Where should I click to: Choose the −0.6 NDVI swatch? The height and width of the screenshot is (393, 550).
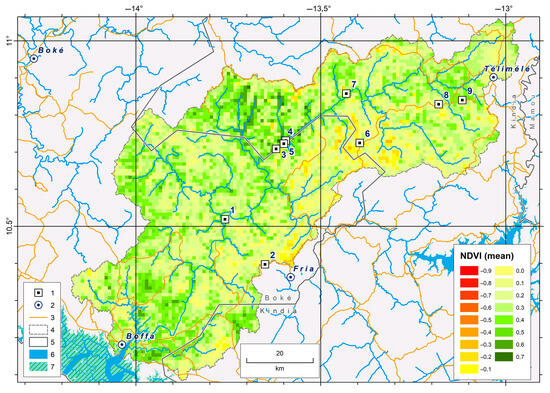pyautogui.click(x=469, y=307)
